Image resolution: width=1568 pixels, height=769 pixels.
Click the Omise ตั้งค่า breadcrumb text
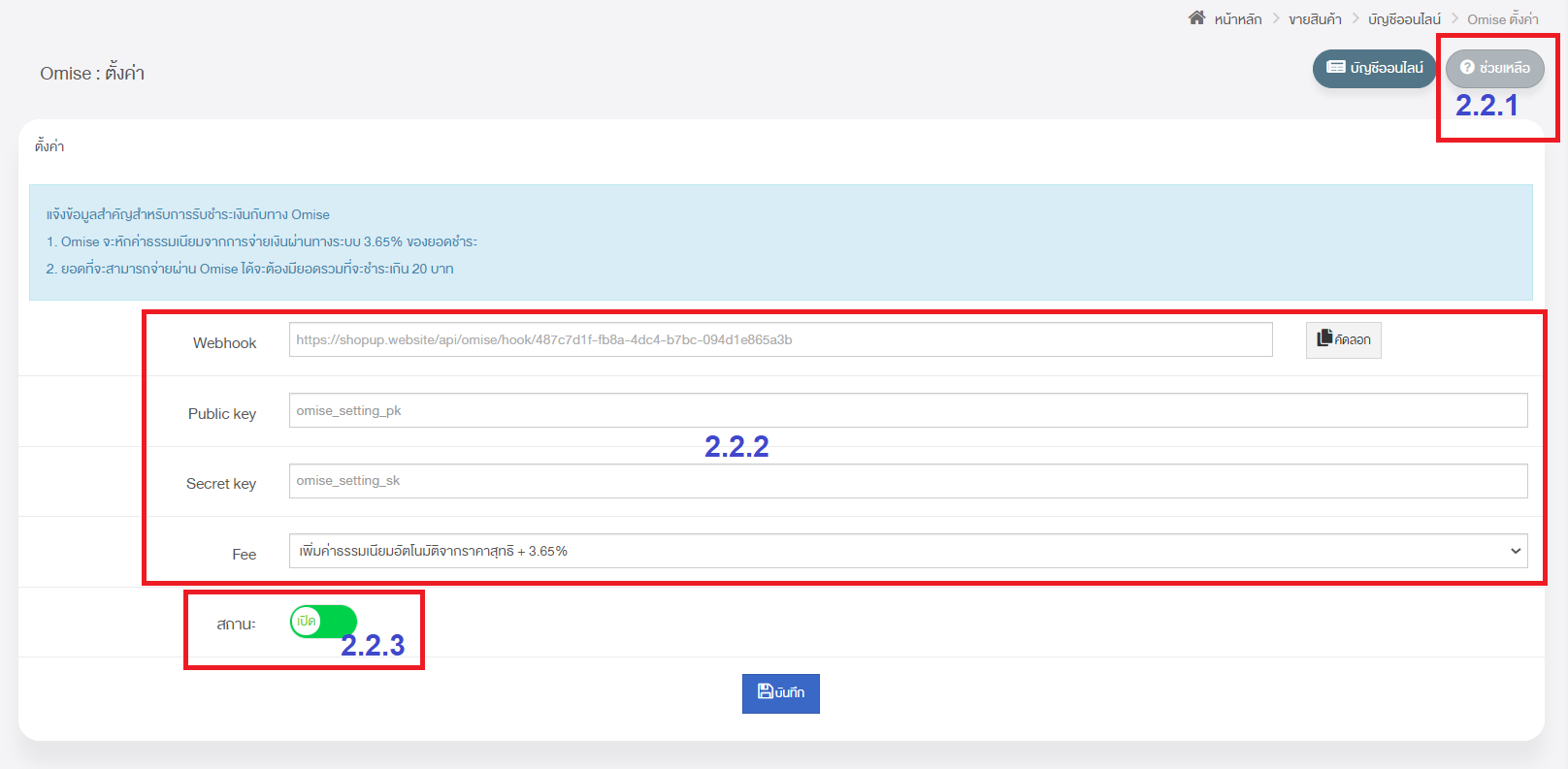click(x=1503, y=19)
